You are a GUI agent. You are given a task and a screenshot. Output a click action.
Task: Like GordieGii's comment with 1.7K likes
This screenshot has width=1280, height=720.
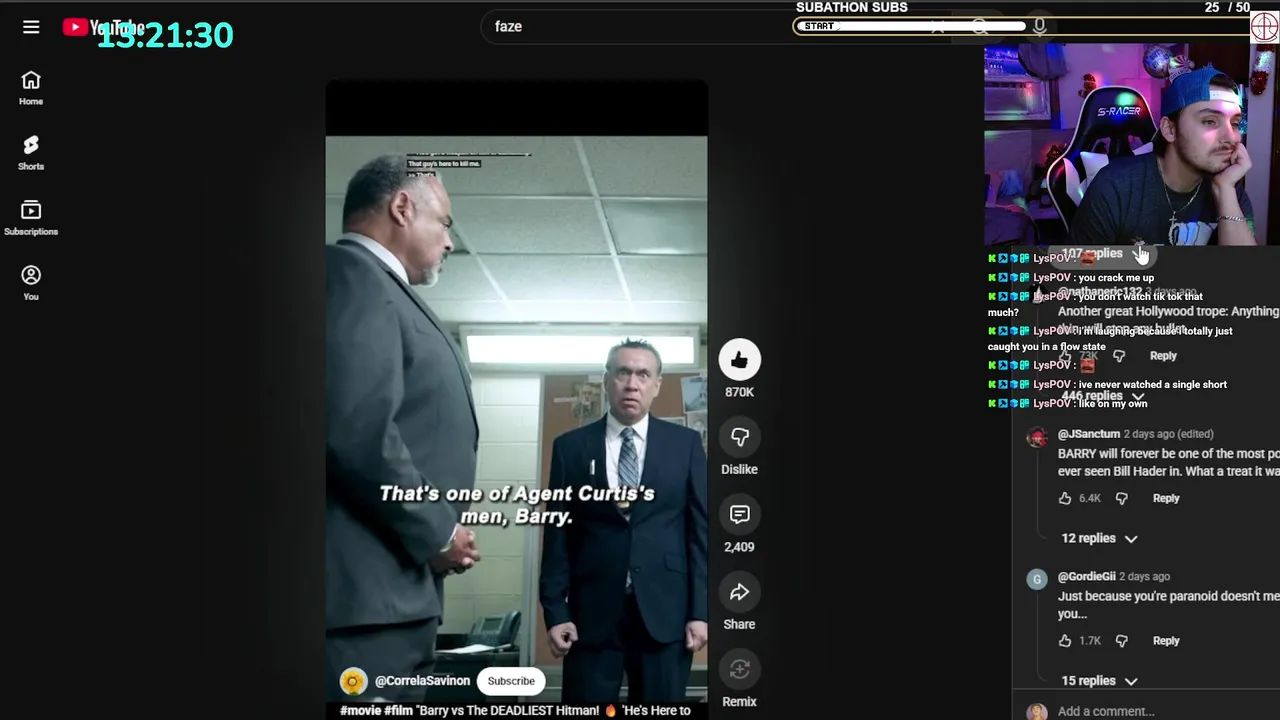(1065, 641)
